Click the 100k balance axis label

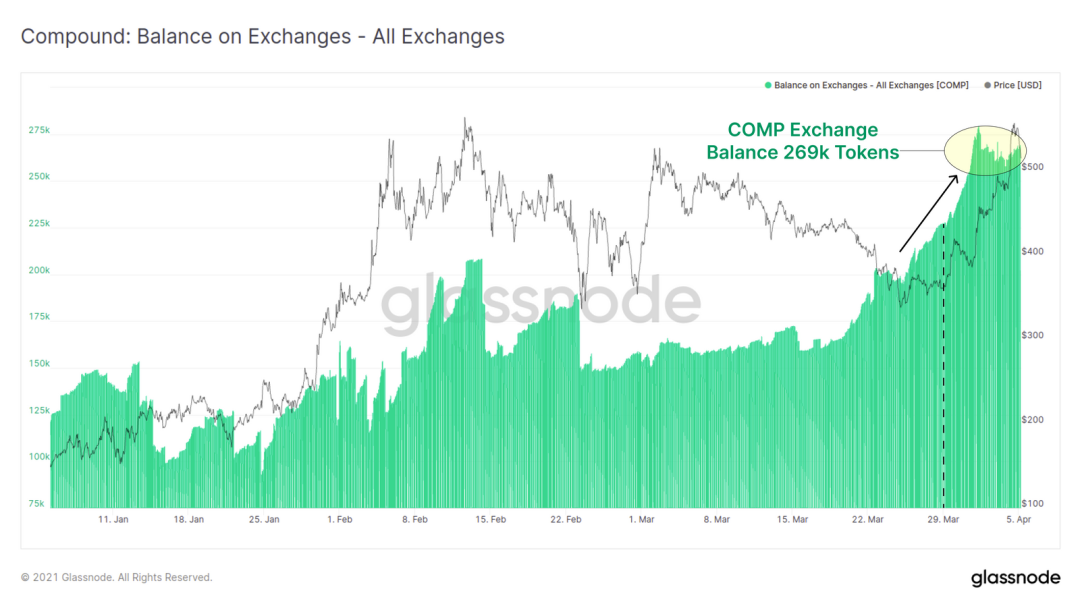pos(39,457)
